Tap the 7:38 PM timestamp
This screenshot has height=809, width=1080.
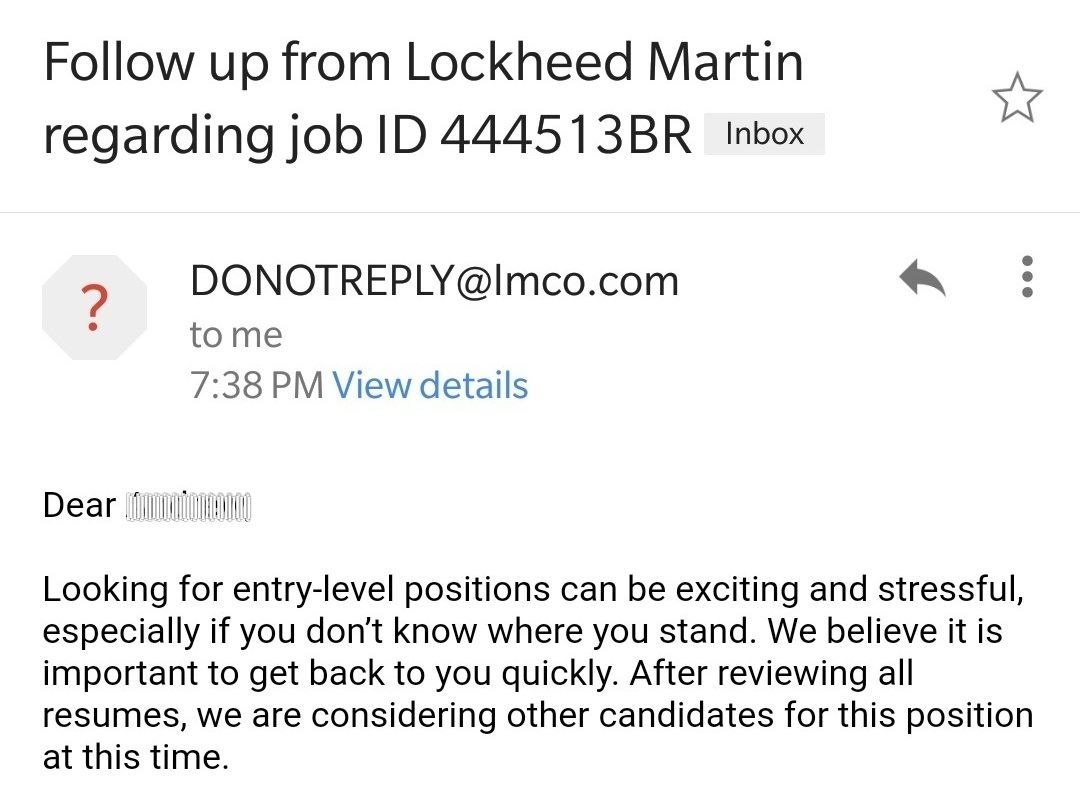tap(257, 384)
